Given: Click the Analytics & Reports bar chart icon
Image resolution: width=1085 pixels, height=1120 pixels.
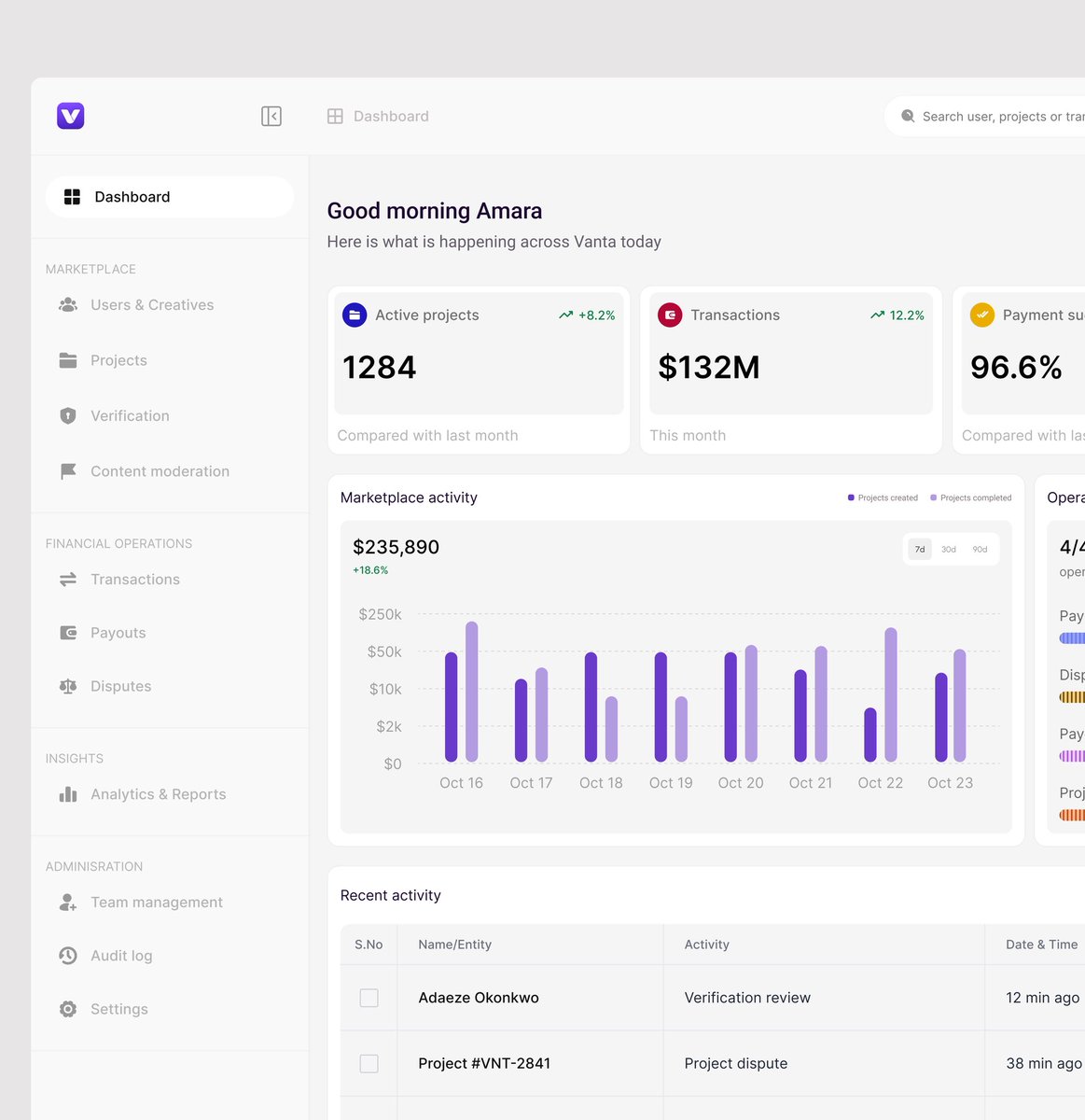Looking at the screenshot, I should click(x=68, y=794).
